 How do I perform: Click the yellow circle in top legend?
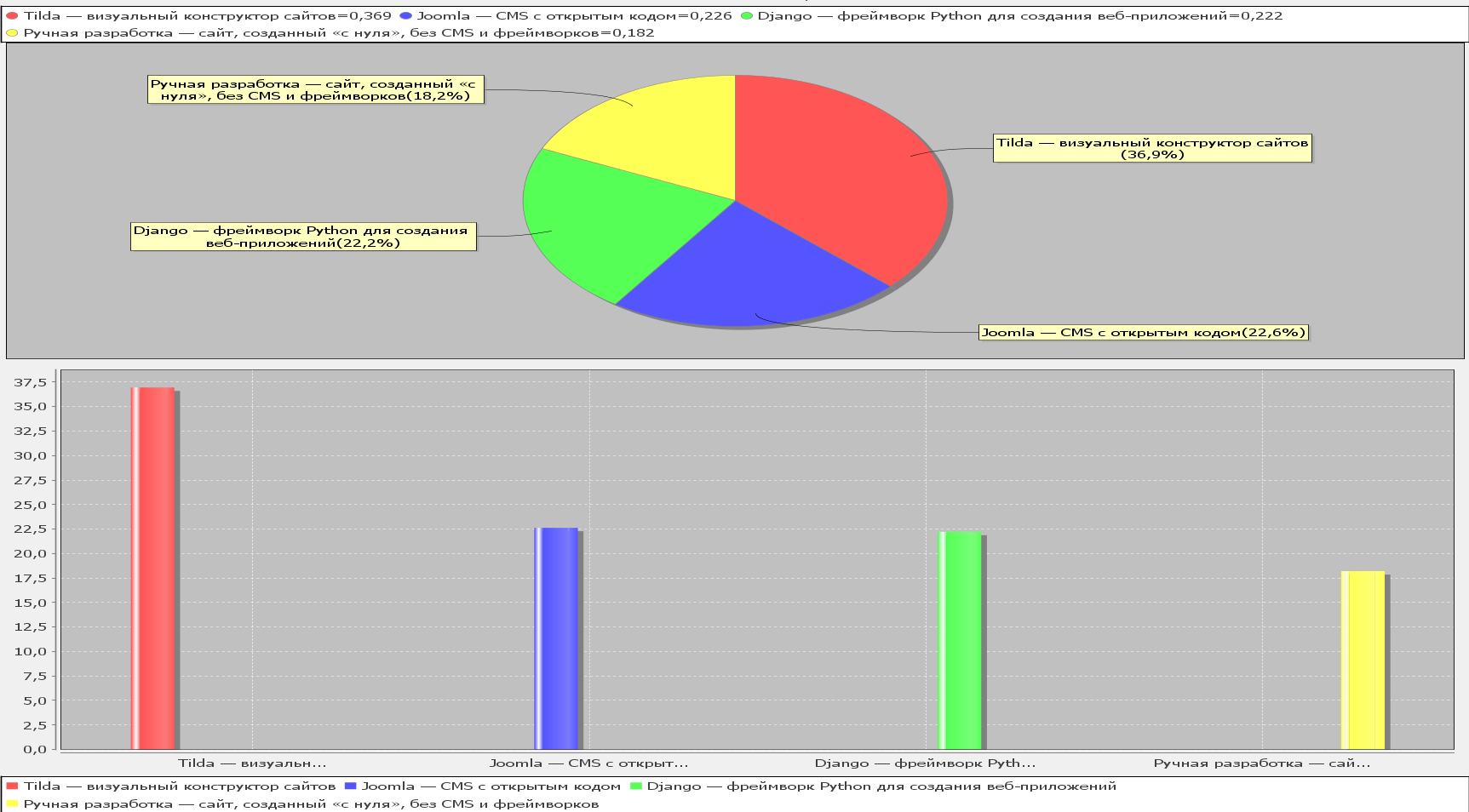[12, 33]
